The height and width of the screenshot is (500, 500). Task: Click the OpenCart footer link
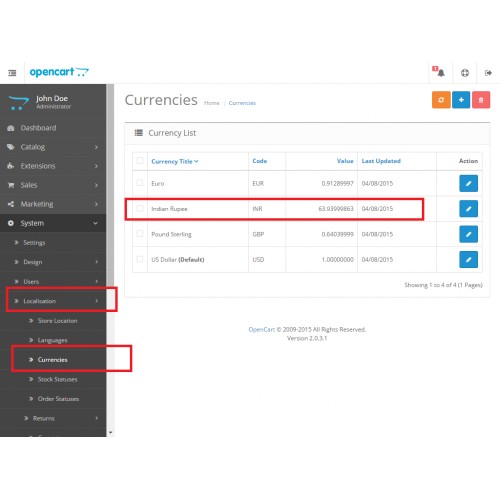(262, 329)
